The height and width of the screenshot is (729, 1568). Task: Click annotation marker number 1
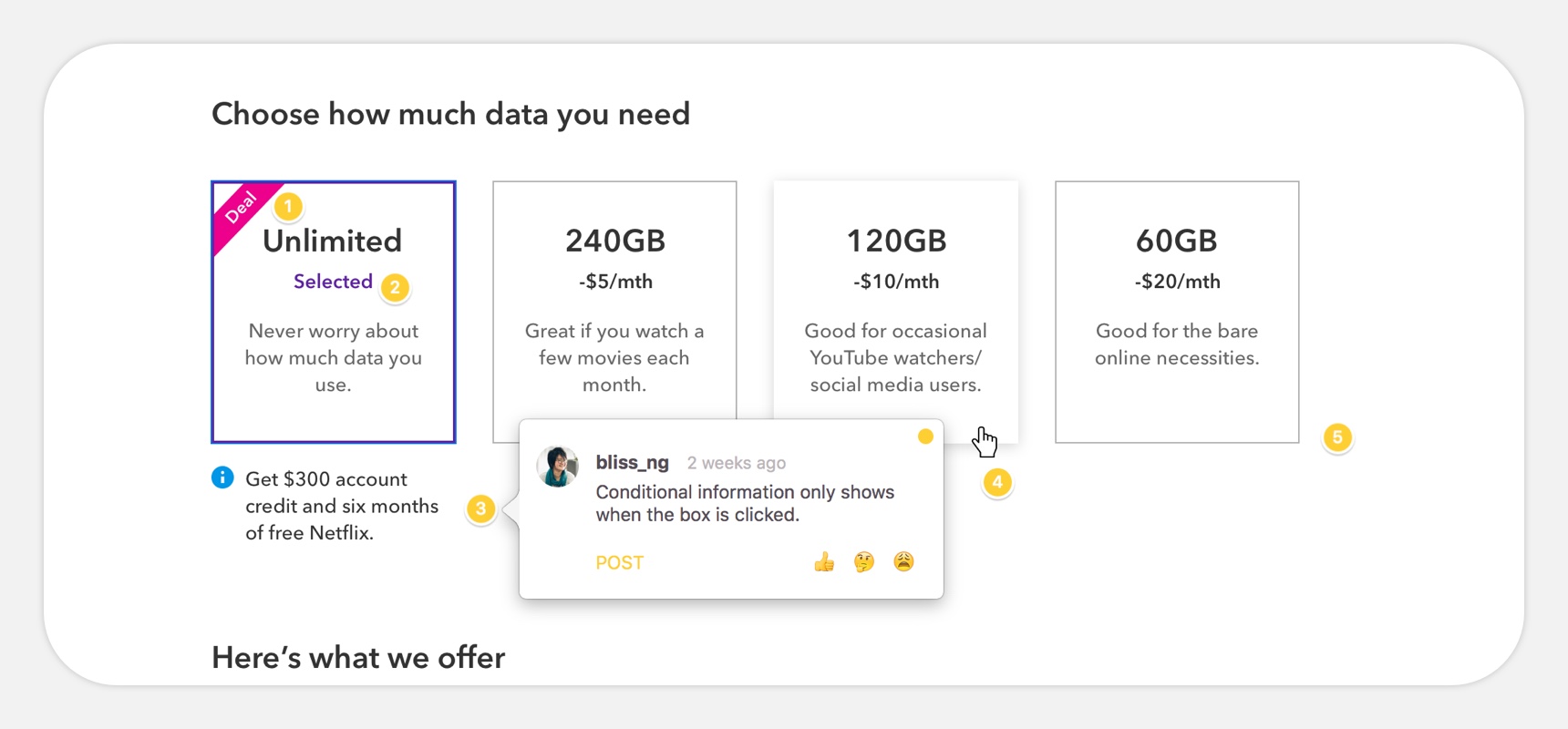(x=288, y=207)
